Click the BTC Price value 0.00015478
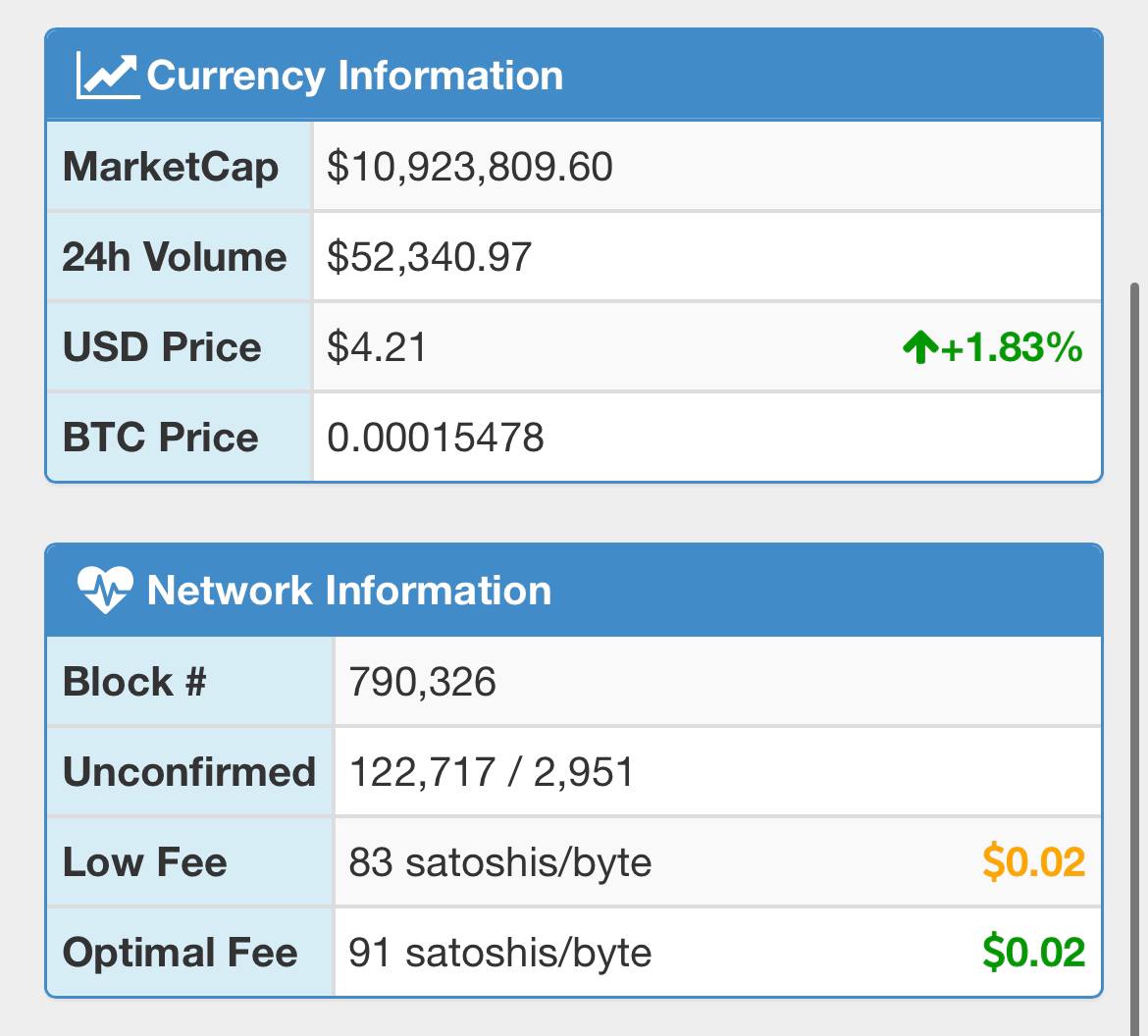Image resolution: width=1148 pixels, height=1036 pixels. pos(436,438)
